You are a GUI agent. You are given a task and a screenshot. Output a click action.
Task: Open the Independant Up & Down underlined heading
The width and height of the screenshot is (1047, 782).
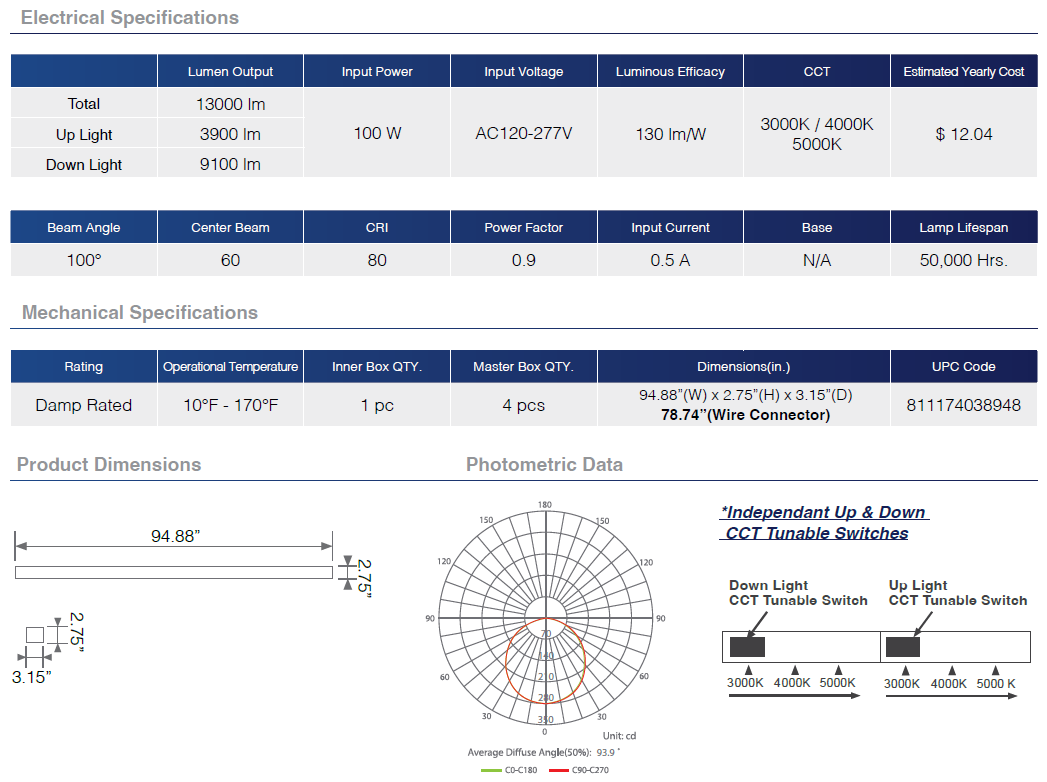pyautogui.click(x=823, y=513)
